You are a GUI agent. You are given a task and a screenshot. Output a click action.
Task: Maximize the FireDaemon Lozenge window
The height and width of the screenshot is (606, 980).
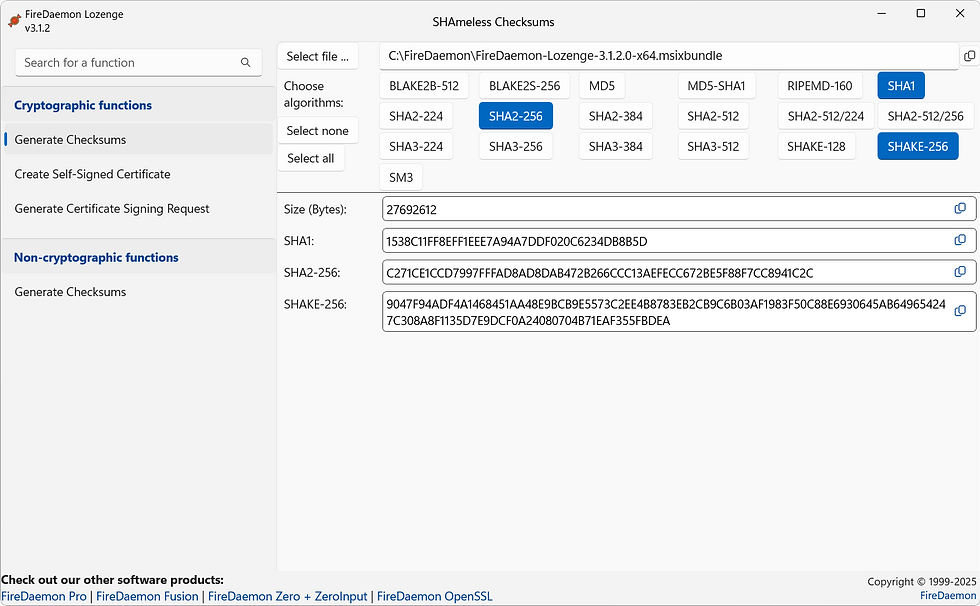click(x=921, y=13)
